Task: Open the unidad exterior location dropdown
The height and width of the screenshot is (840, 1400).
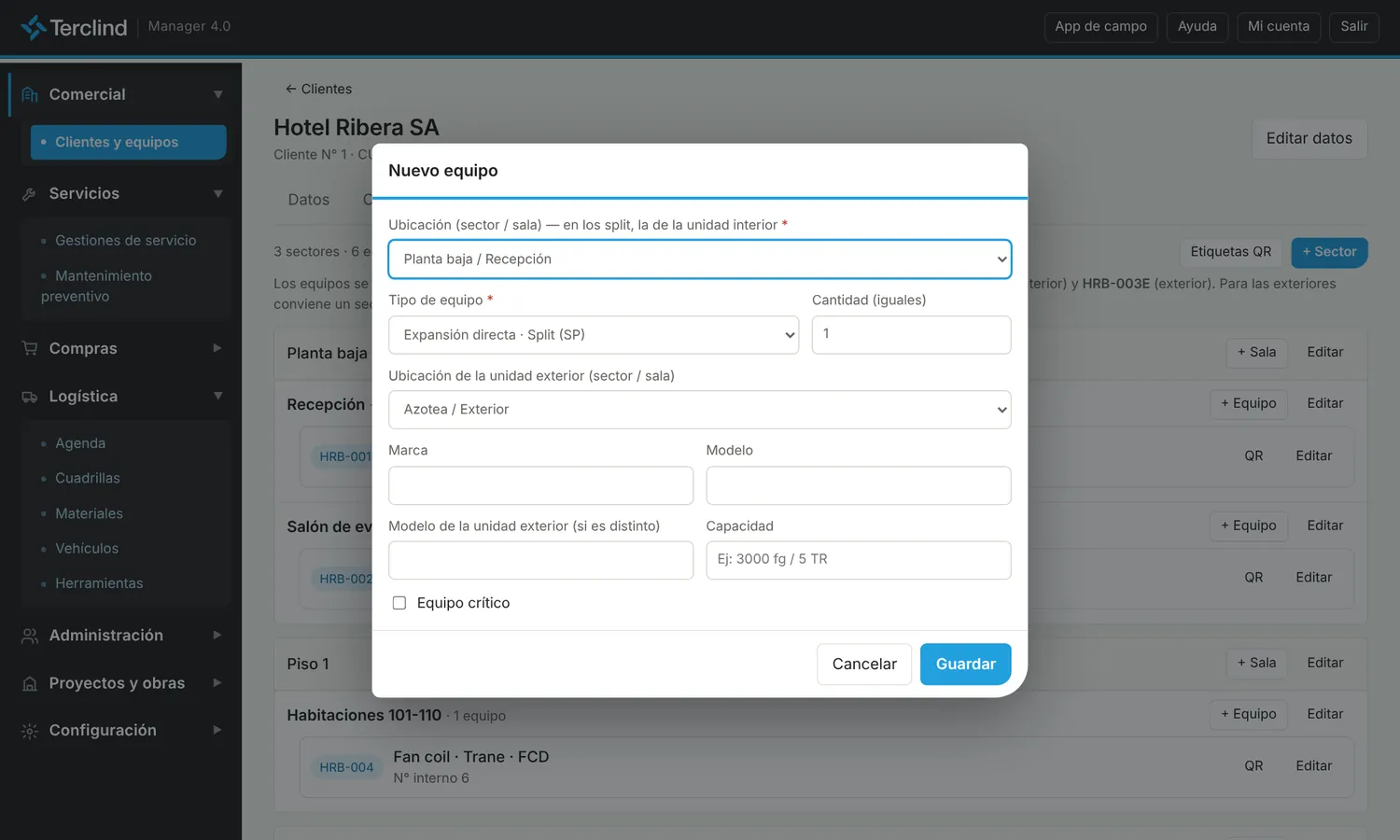Action: tap(700, 410)
